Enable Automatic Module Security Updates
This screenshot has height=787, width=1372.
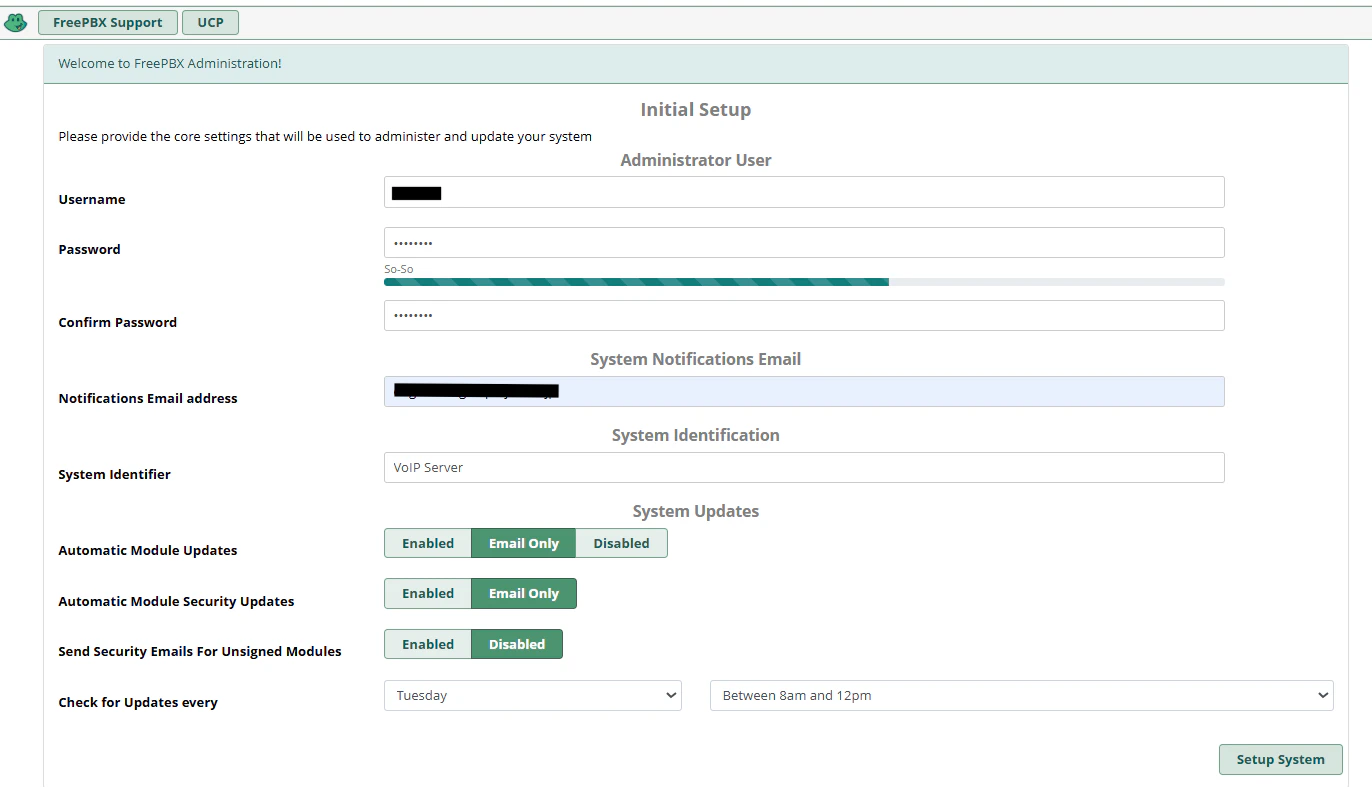[428, 593]
